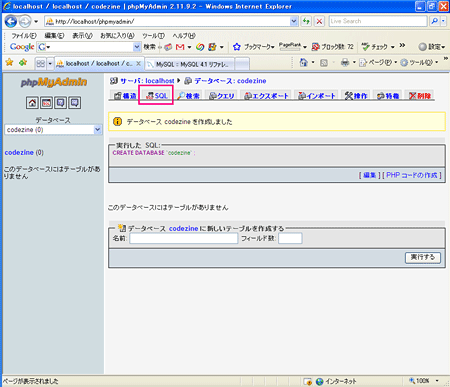Click the Favorites Center star icon
Viewport: 450px width, 387px height.
tap(9, 62)
